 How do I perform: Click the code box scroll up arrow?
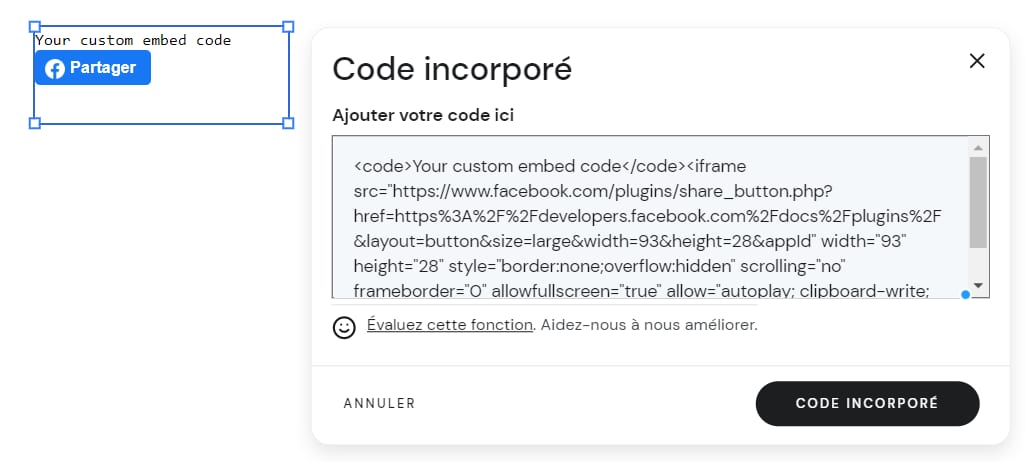click(x=978, y=146)
